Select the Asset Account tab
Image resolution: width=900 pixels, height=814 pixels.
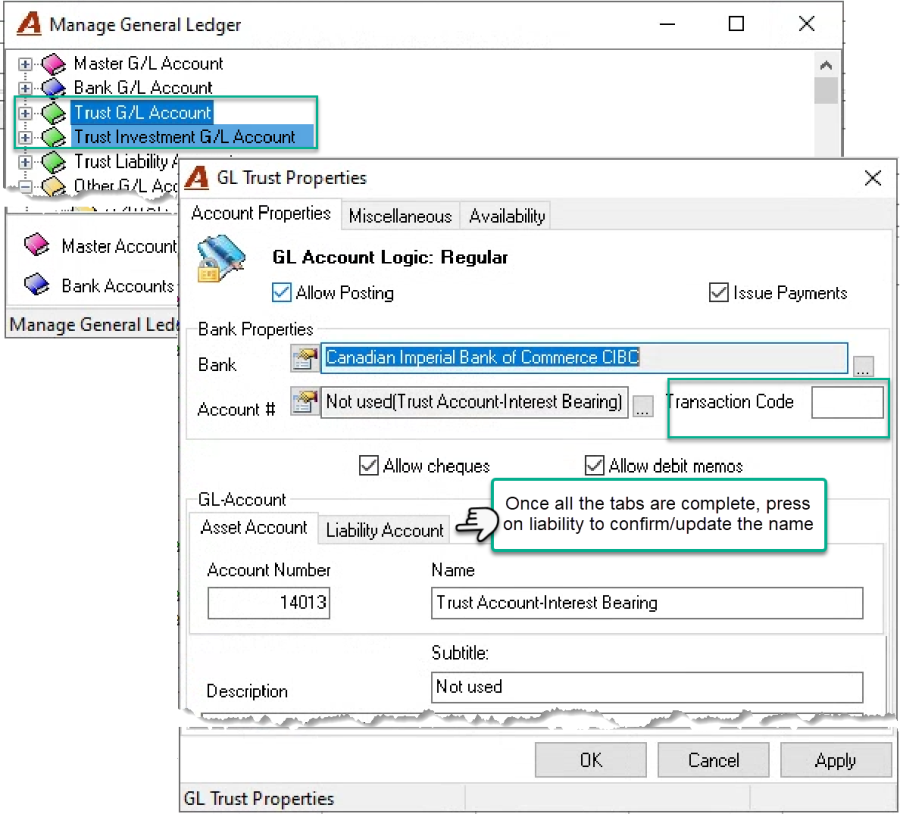click(x=254, y=527)
